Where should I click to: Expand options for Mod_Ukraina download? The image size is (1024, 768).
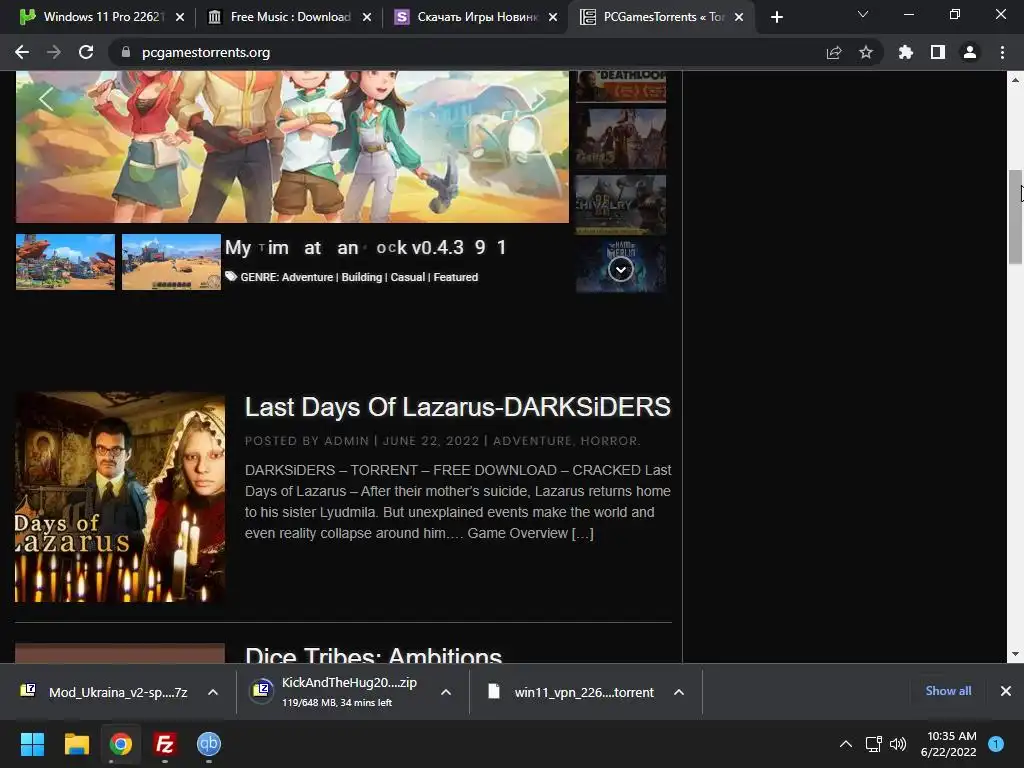click(213, 692)
